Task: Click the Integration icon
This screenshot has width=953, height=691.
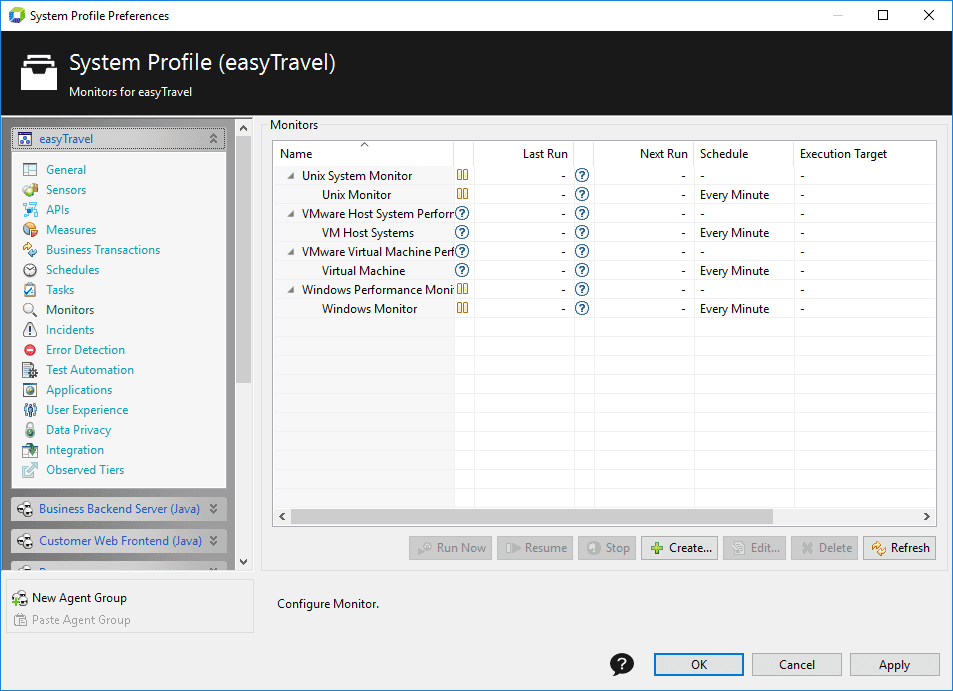Action: (30, 450)
